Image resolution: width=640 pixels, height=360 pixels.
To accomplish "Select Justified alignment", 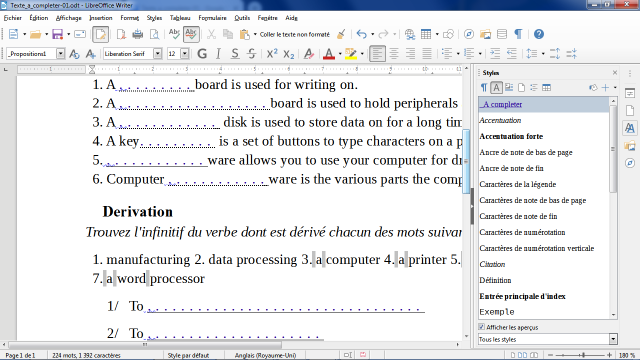I will (427, 54).
